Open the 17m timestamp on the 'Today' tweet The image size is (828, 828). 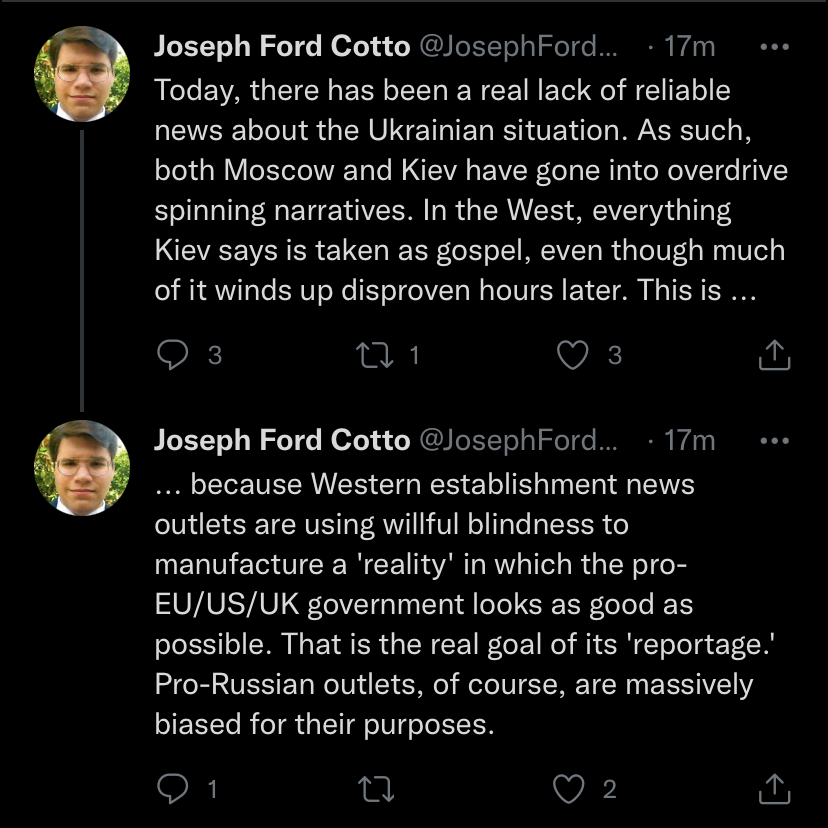click(689, 46)
